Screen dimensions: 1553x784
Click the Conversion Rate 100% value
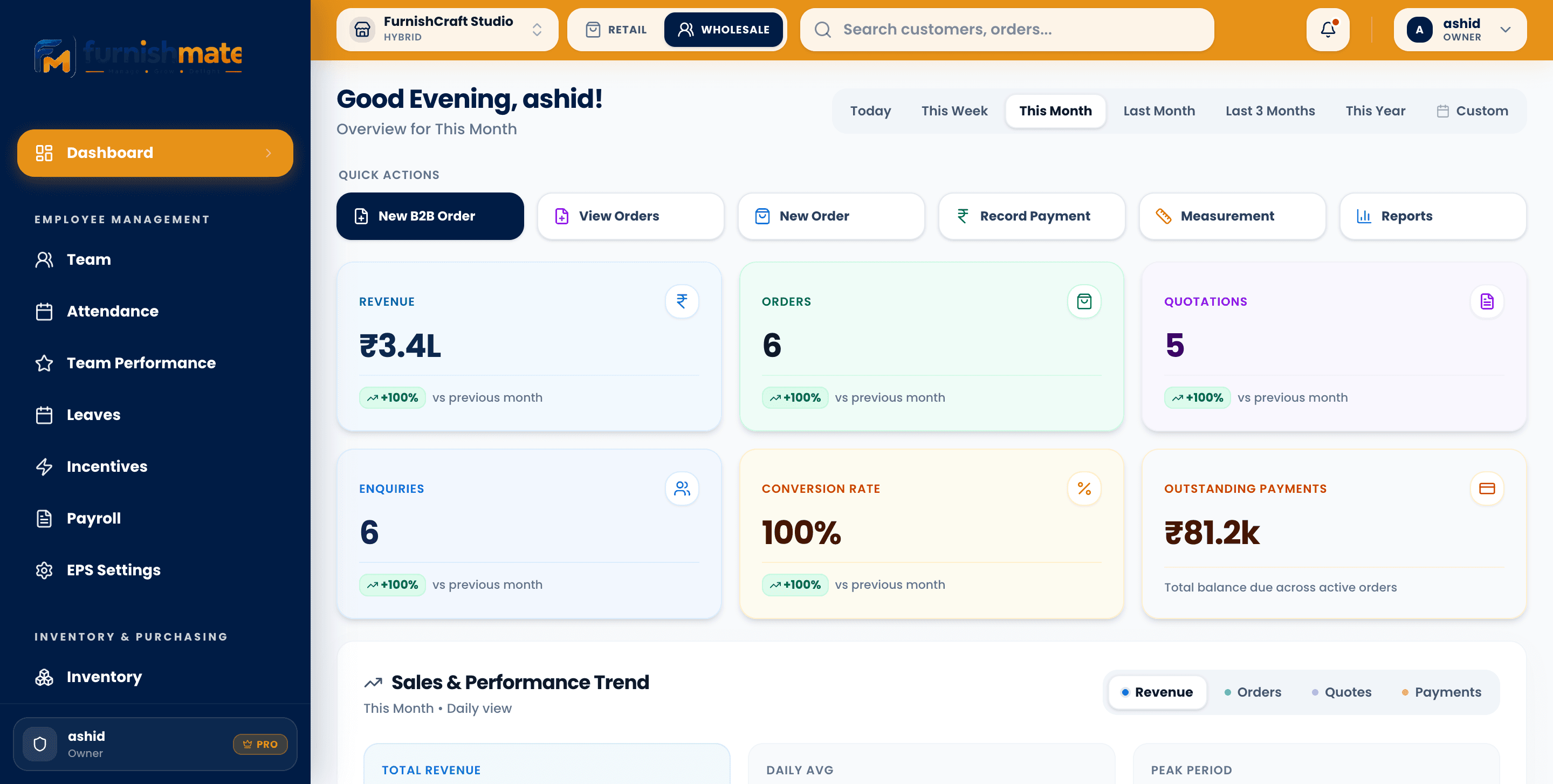[801, 532]
